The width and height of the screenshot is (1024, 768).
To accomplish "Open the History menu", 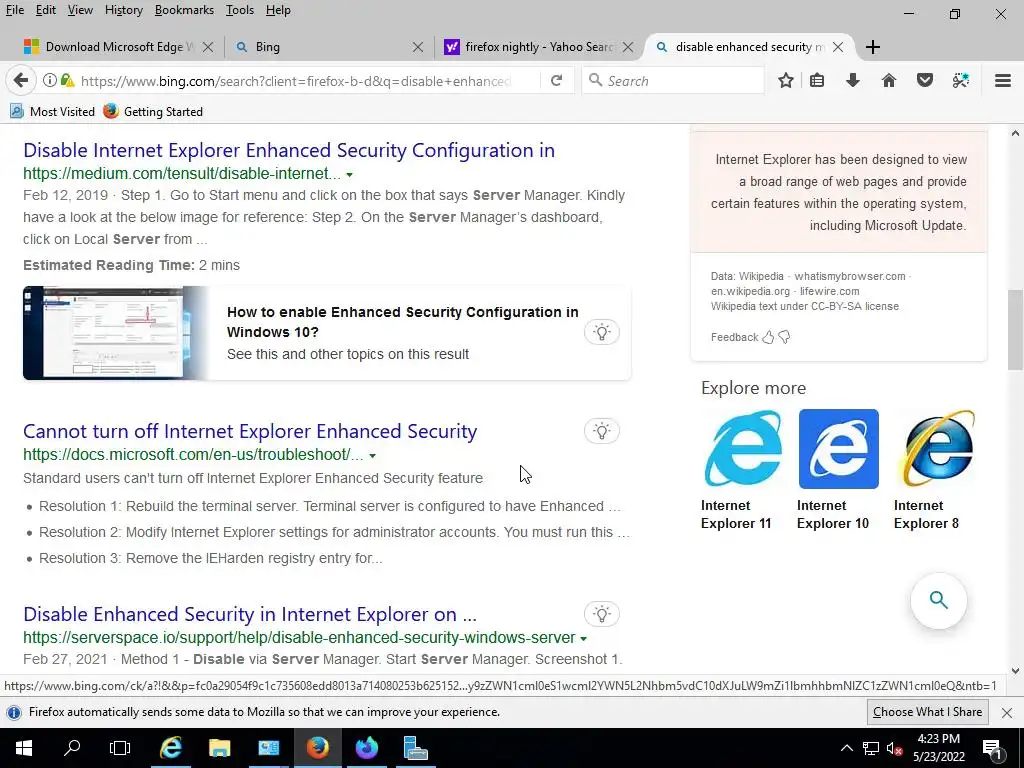I will 123,10.
